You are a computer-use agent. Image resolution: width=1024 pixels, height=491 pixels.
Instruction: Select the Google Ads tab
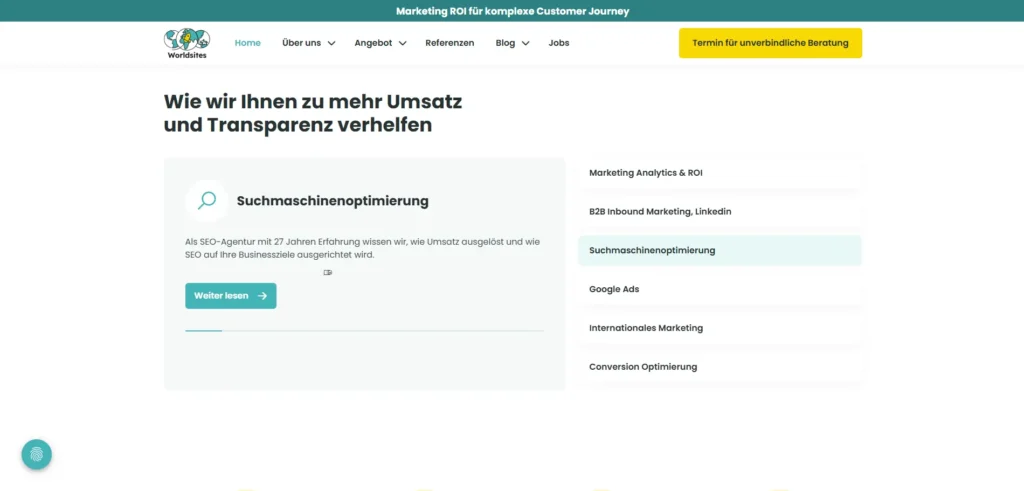point(720,289)
